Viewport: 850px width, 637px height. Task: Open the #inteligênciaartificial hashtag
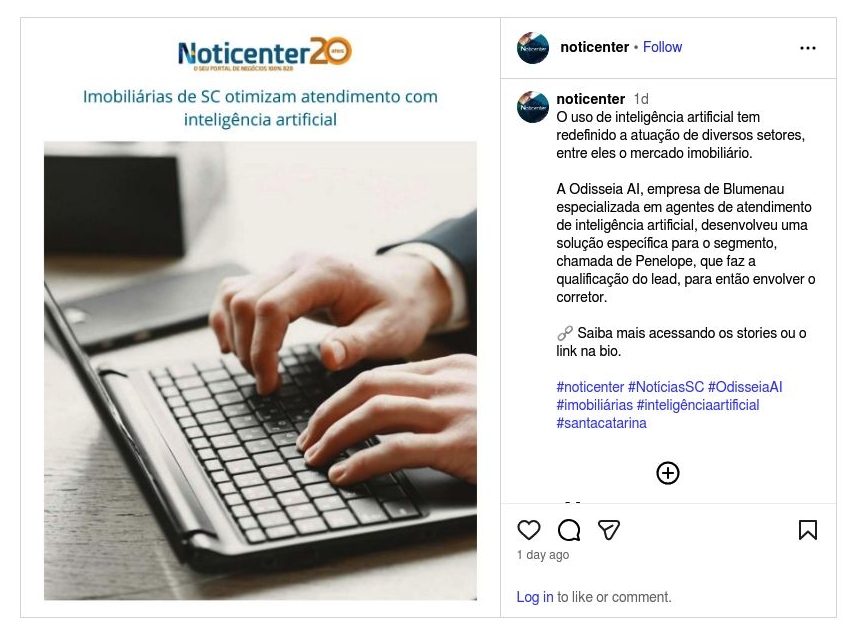(698, 404)
